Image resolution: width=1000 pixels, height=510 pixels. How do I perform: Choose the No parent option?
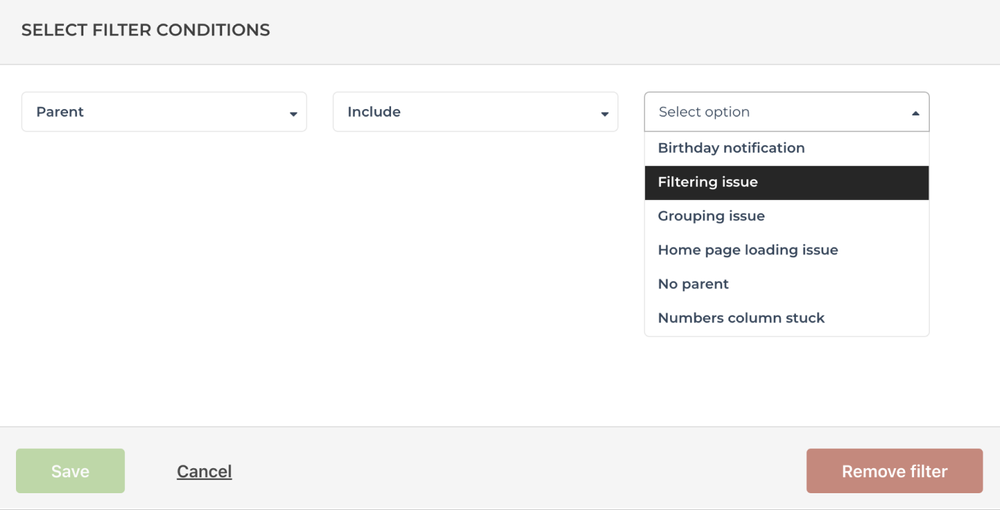click(x=787, y=284)
